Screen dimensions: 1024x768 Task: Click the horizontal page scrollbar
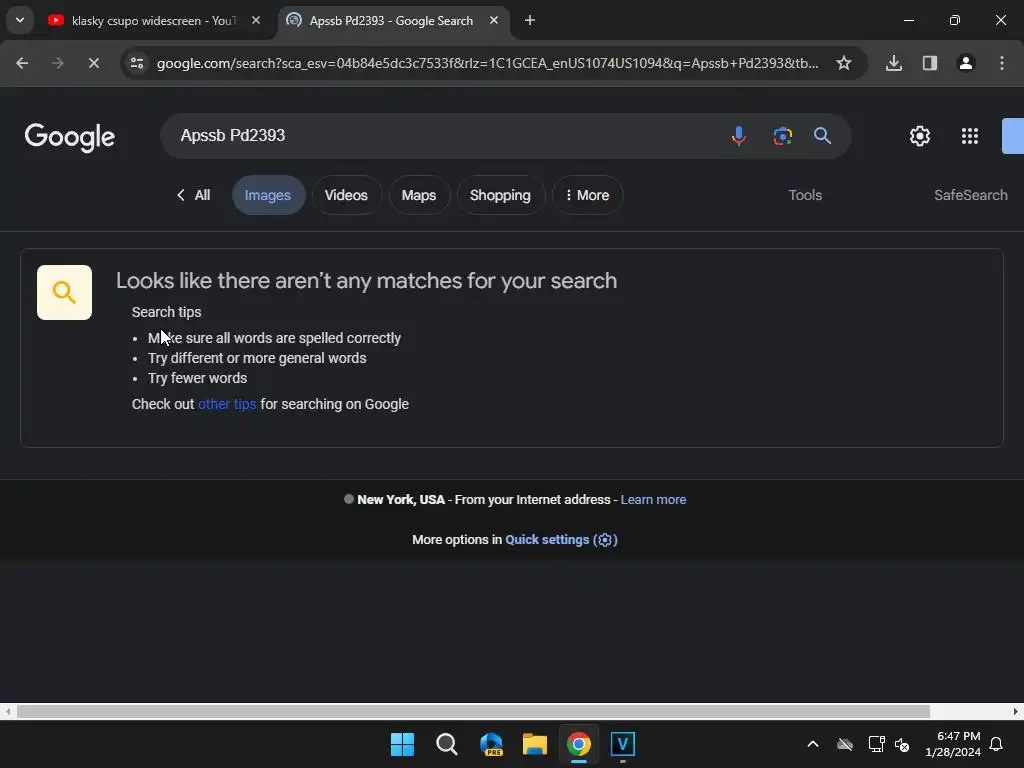(x=473, y=711)
